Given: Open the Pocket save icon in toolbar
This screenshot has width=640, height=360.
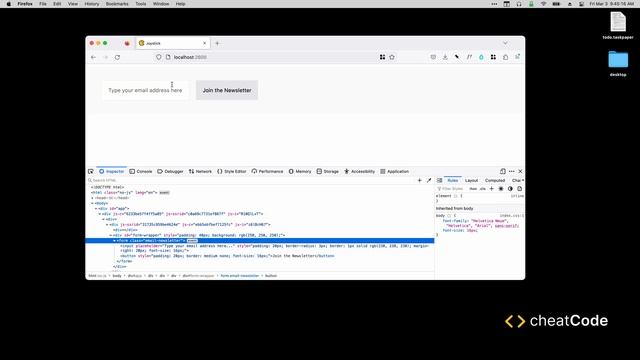Looking at the screenshot, I should [x=433, y=57].
